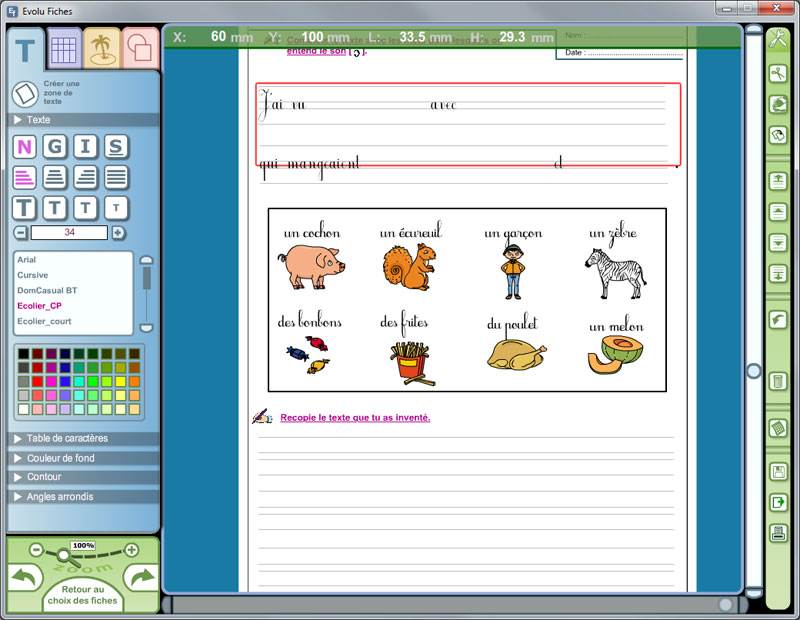Click Retour au choix des fiches
This screenshot has height=620, width=800.
[82, 595]
